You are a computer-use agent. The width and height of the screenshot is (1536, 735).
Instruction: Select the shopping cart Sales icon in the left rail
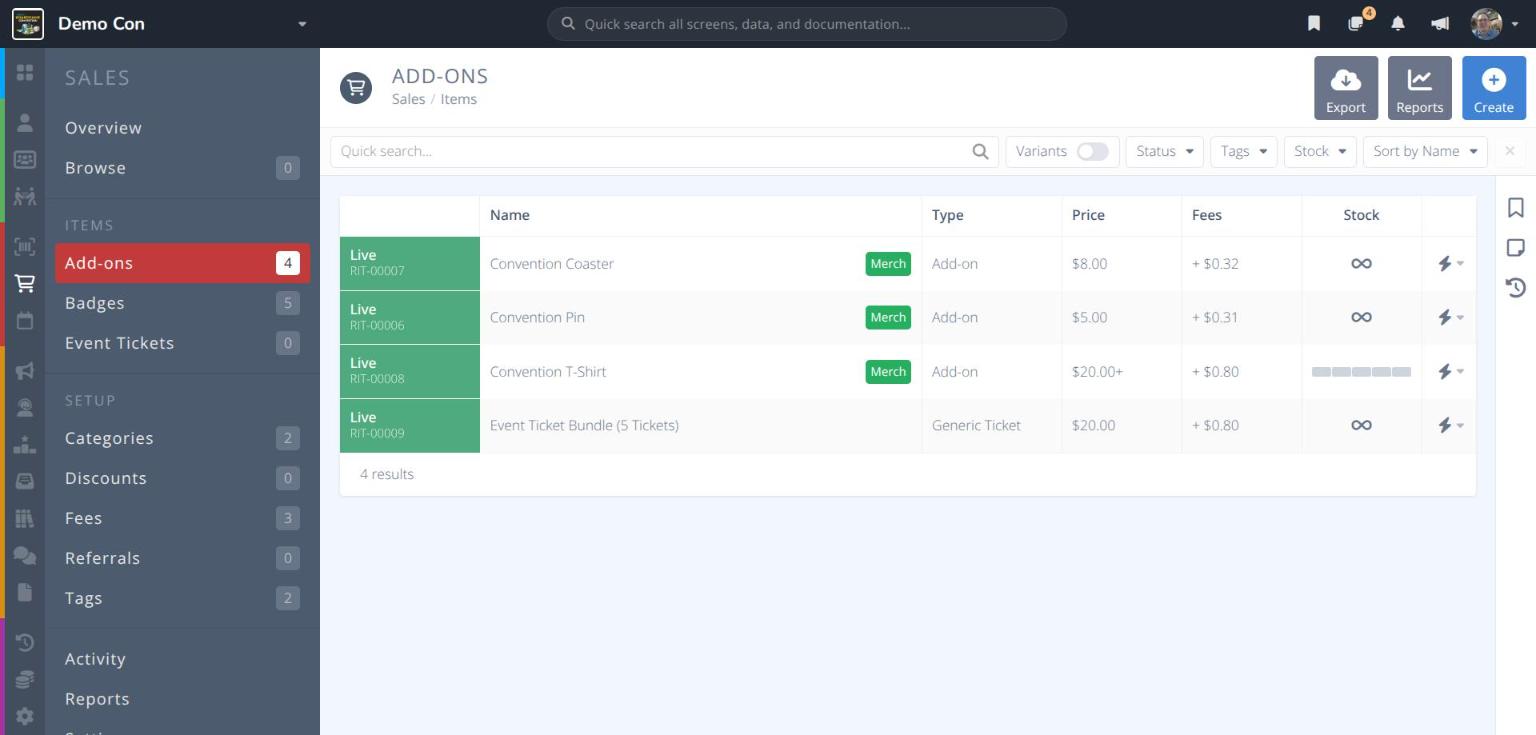(25, 284)
